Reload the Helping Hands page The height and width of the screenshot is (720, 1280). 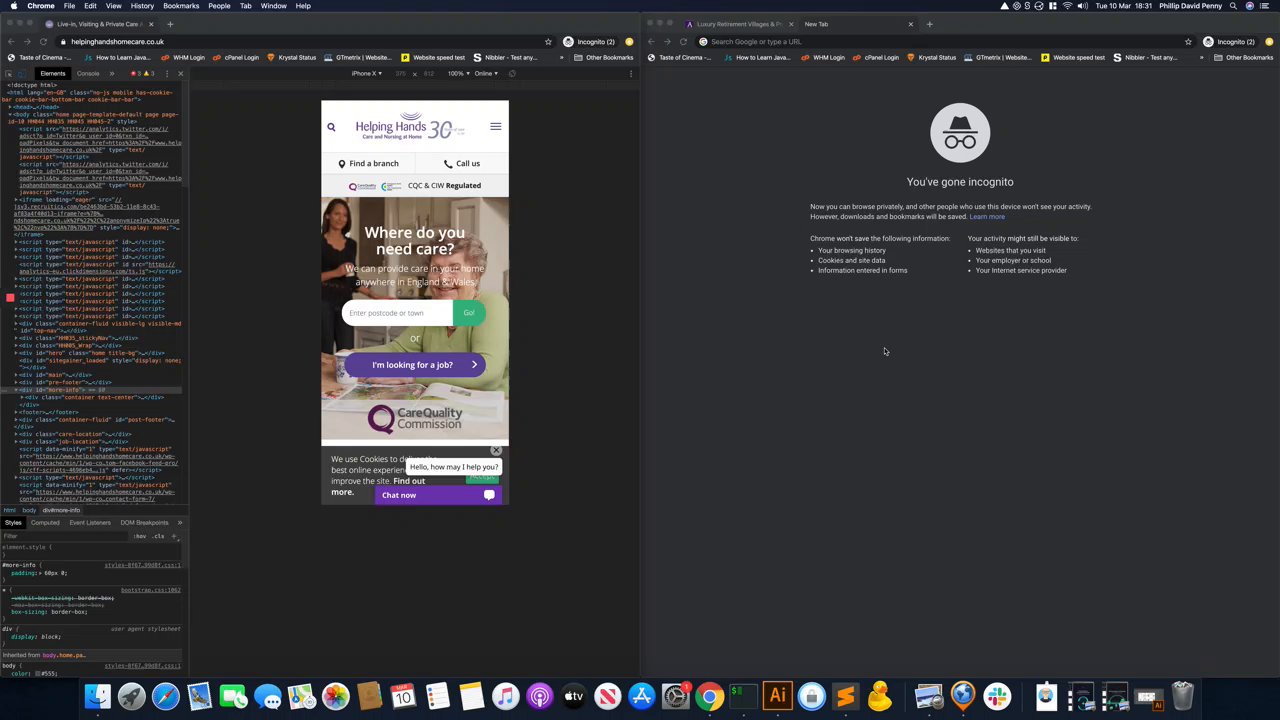(43, 42)
